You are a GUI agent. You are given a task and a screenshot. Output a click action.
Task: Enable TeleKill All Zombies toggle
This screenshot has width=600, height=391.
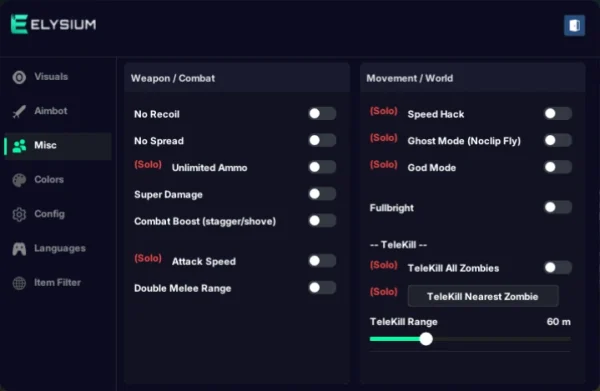pos(558,267)
